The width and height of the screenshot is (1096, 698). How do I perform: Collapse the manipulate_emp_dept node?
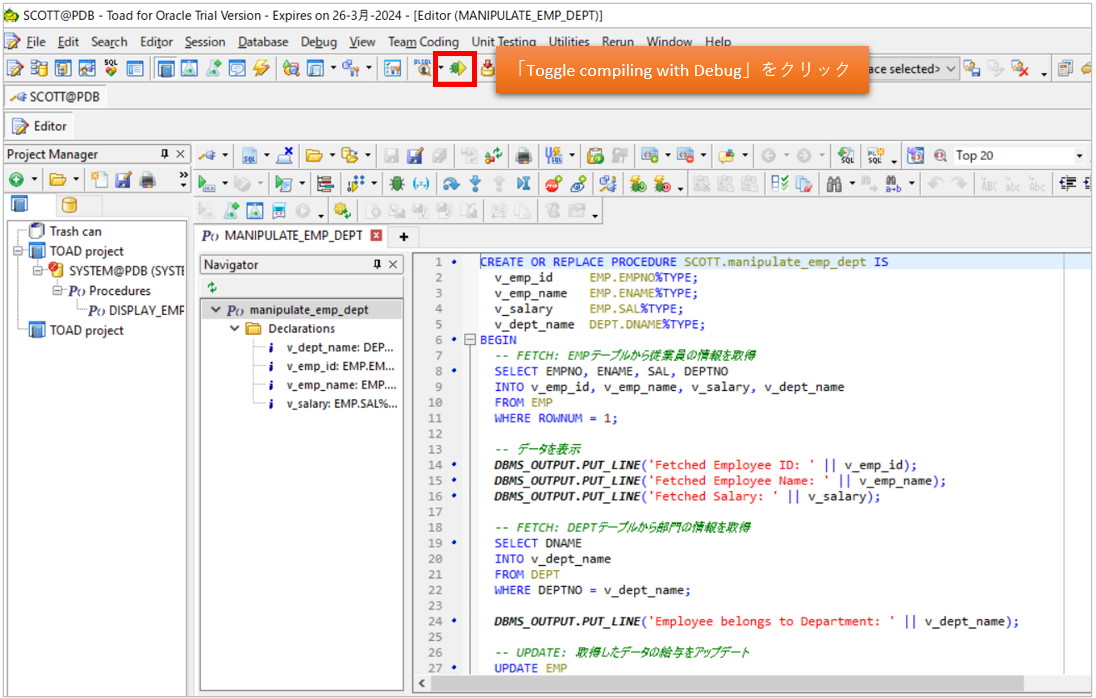coord(216,309)
